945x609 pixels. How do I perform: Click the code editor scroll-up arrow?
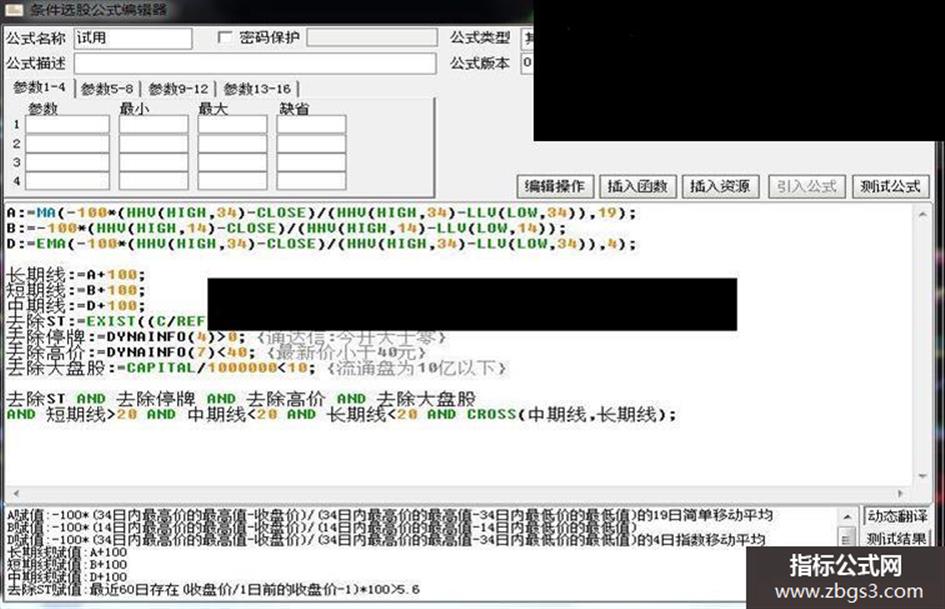click(x=923, y=214)
